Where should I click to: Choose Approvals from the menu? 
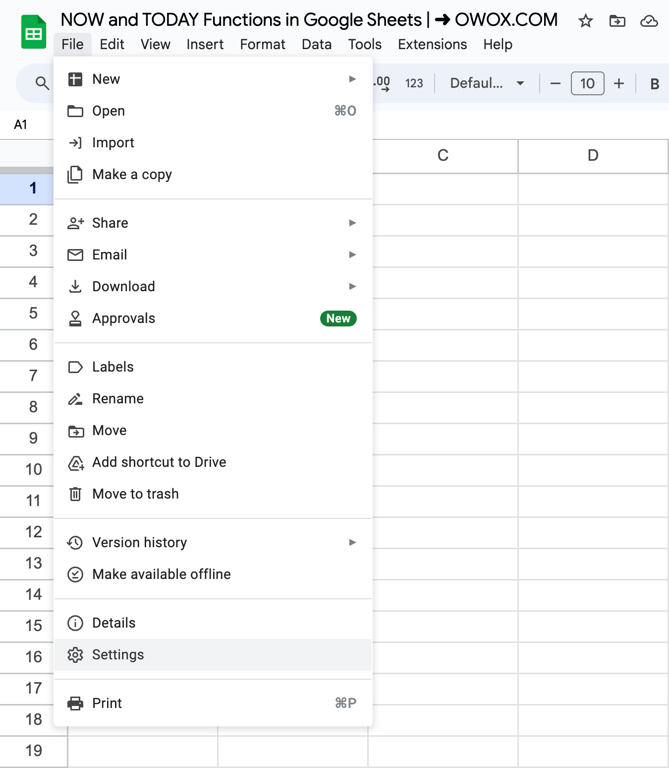[213, 318]
